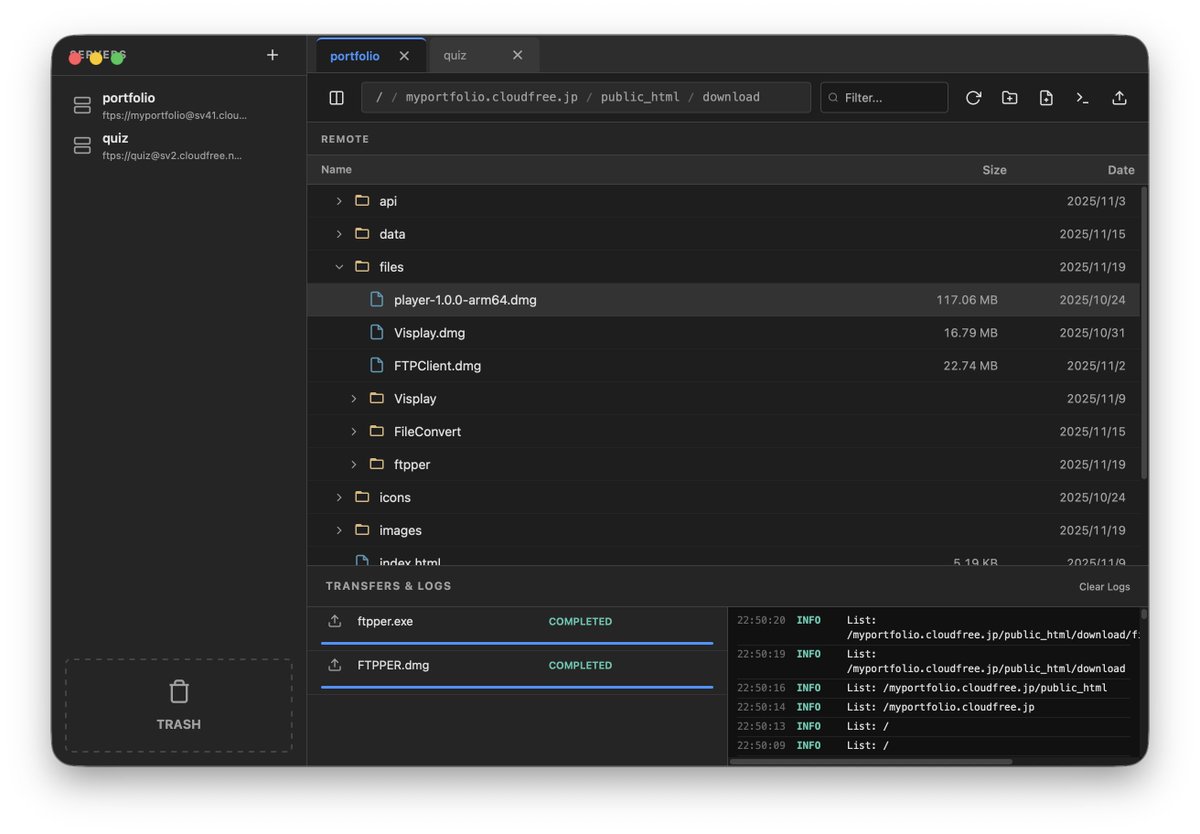Close the quiz tab
The height and width of the screenshot is (834, 1200).
pyautogui.click(x=517, y=55)
